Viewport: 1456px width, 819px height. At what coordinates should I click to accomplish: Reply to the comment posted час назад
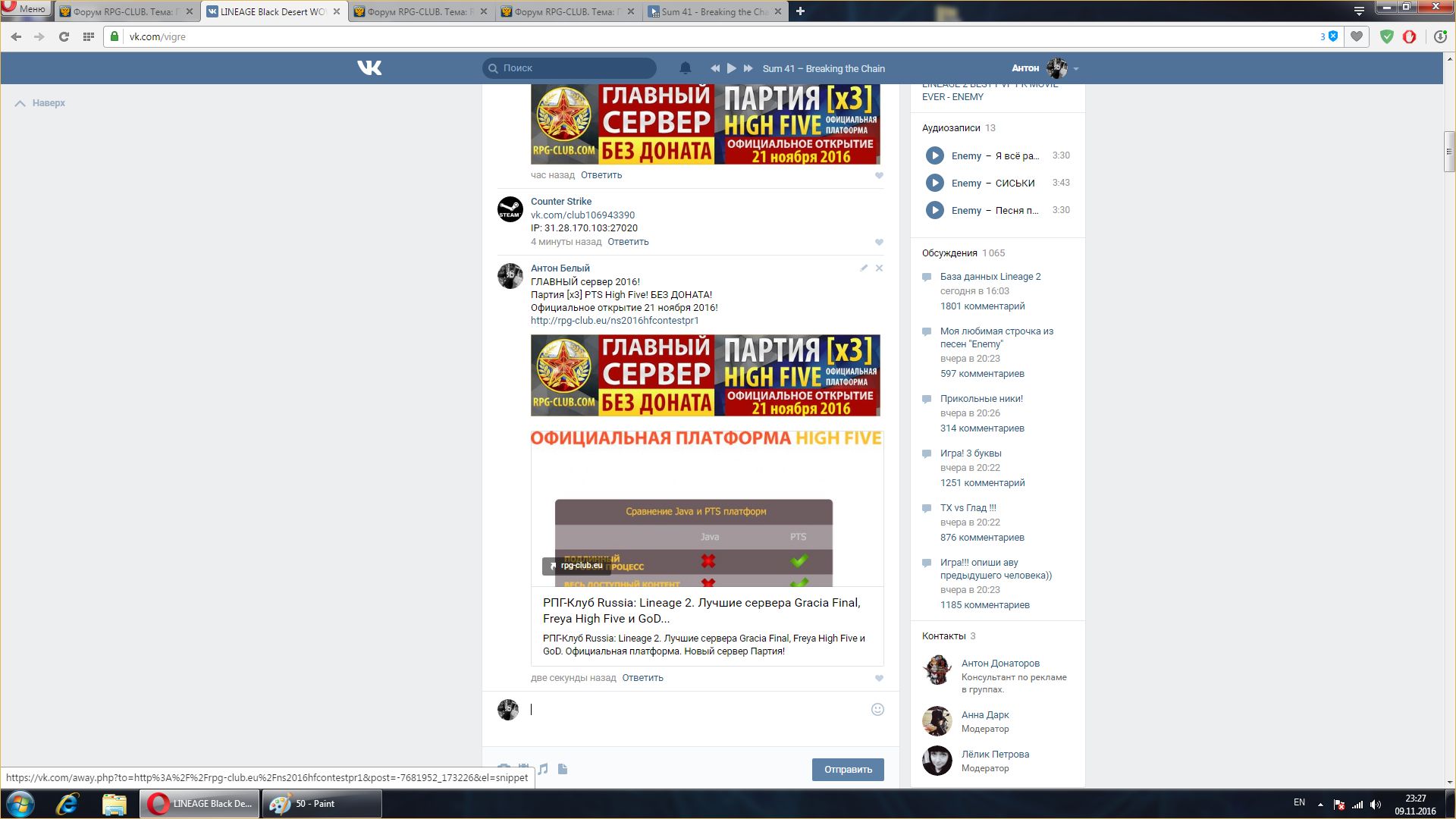point(601,175)
